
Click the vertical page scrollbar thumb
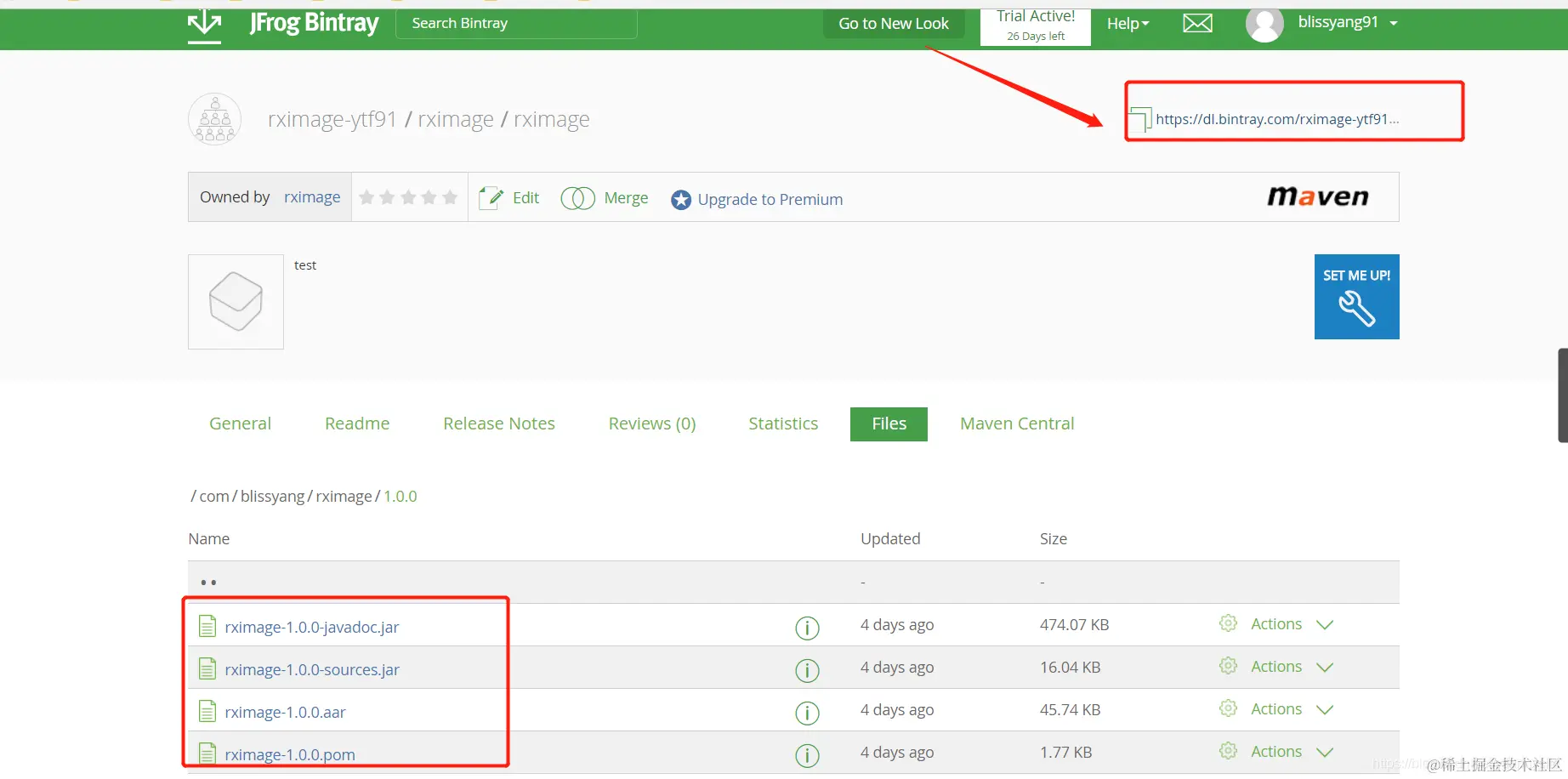pos(1563,395)
